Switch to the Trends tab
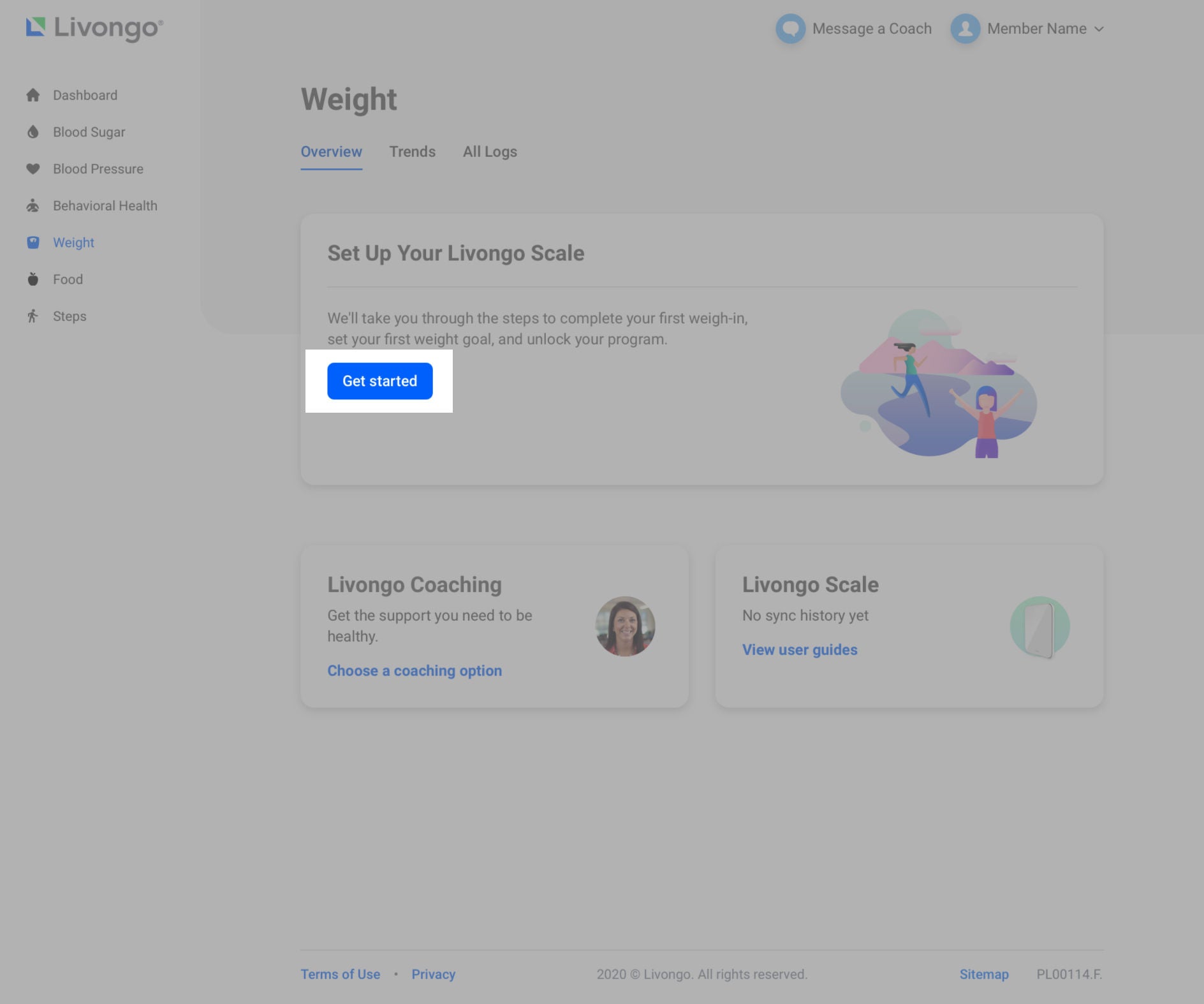Viewport: 1204px width, 1004px height. tap(412, 152)
